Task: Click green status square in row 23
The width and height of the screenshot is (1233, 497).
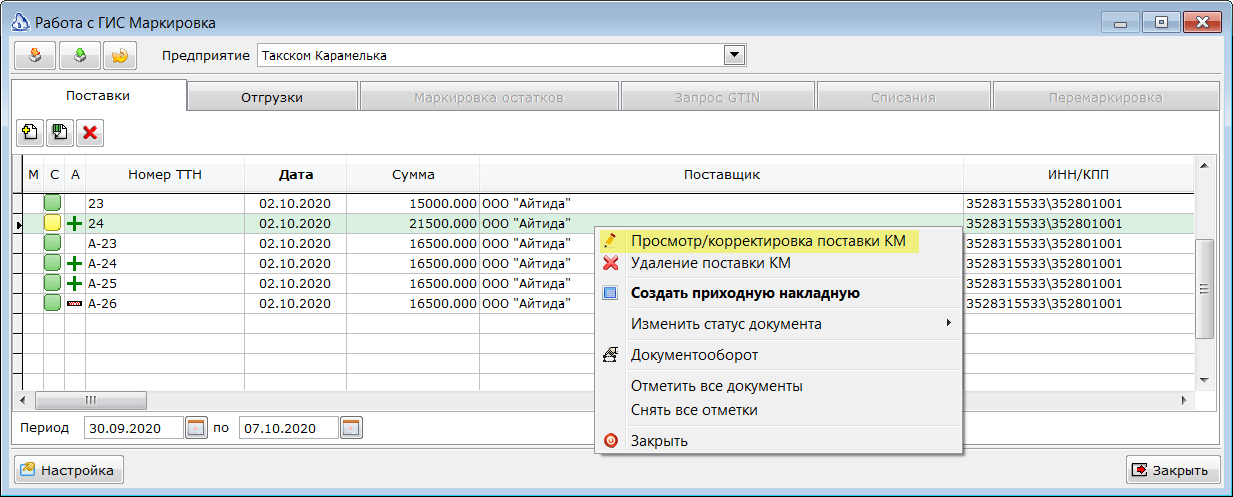Action: (53, 203)
